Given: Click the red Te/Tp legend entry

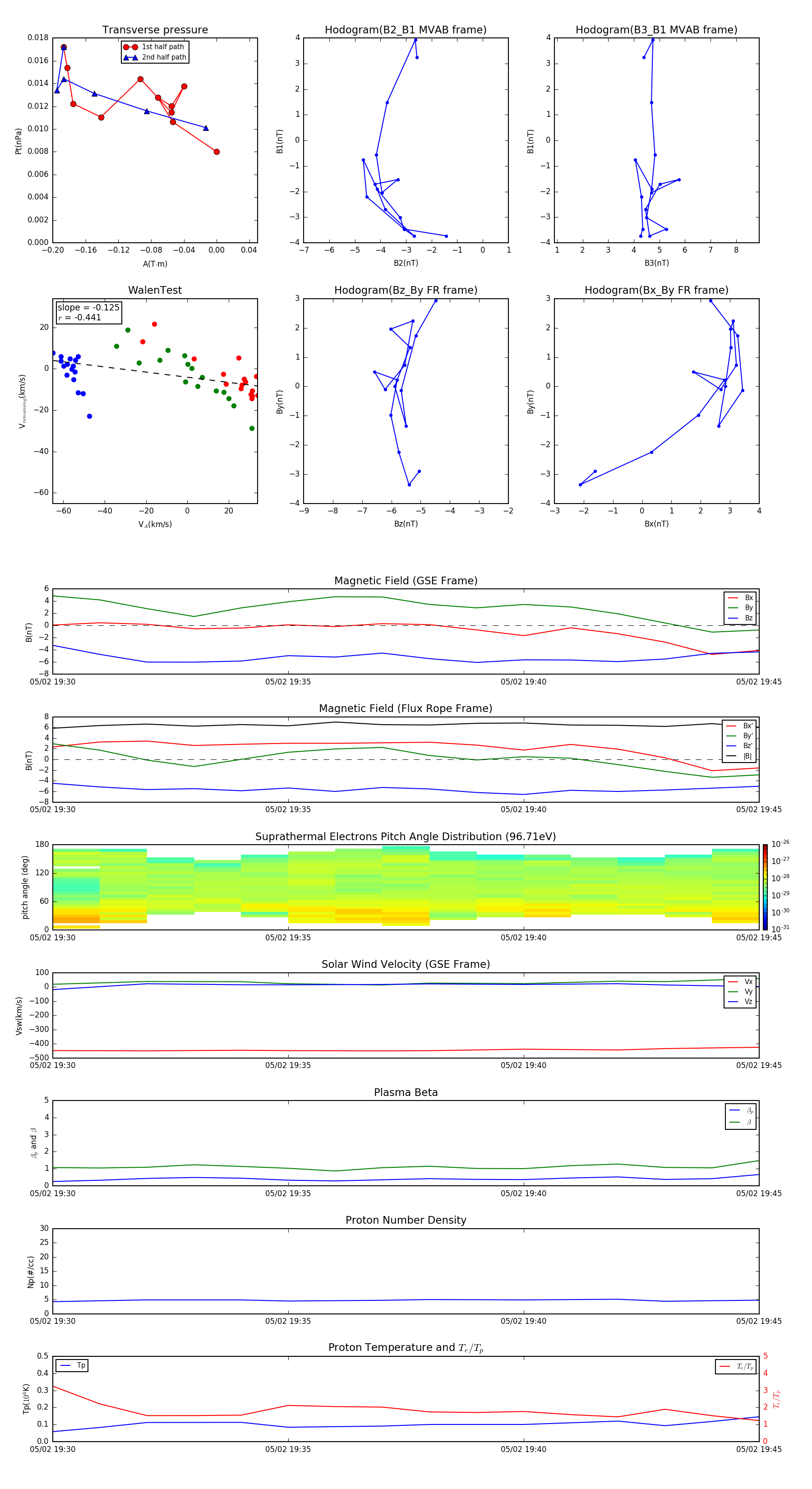Looking at the screenshot, I should (736, 1366).
